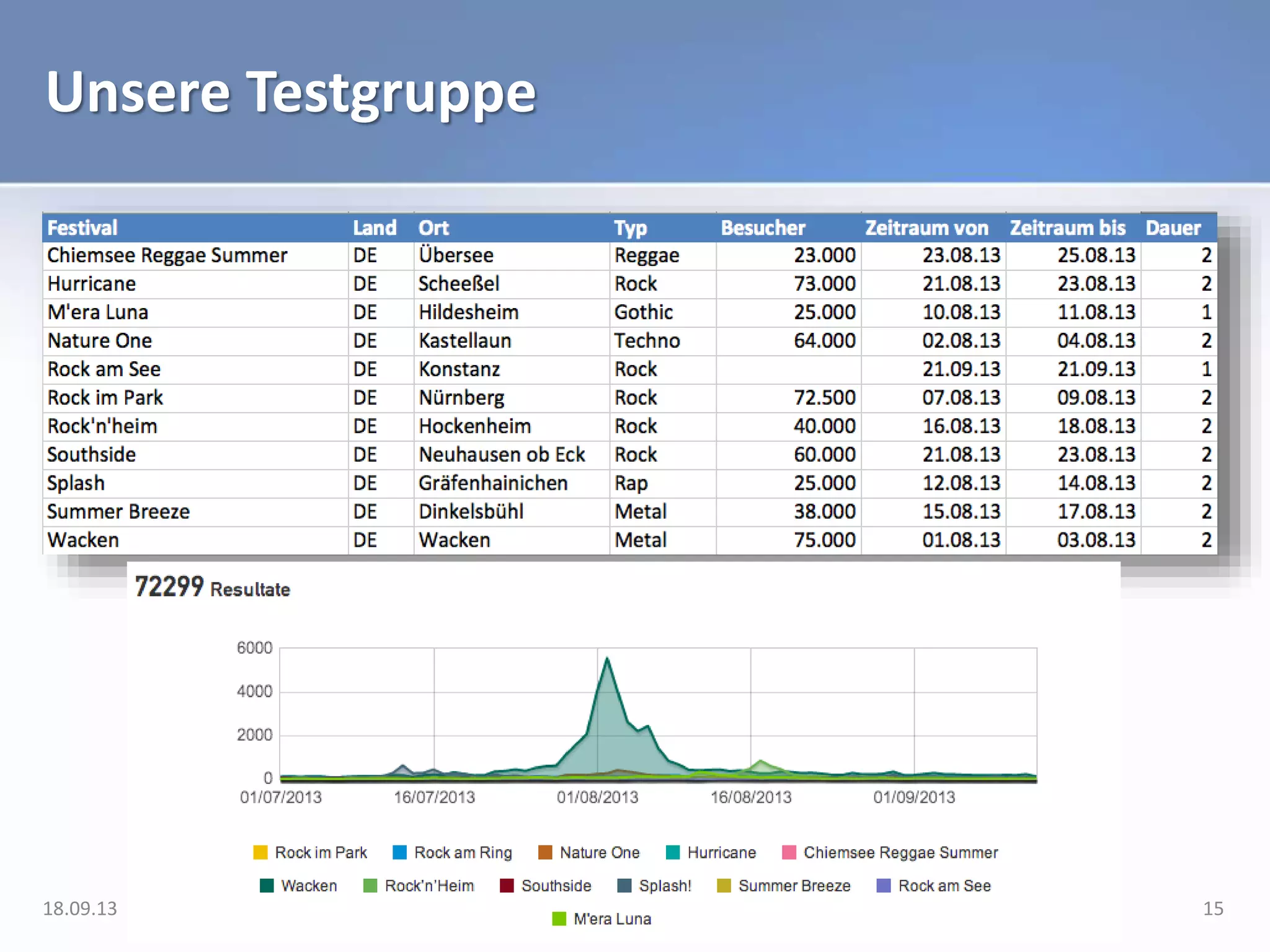This screenshot has height=952, width=1270.
Task: Click the Rock am See purple legend swatch
Action: [x=884, y=886]
